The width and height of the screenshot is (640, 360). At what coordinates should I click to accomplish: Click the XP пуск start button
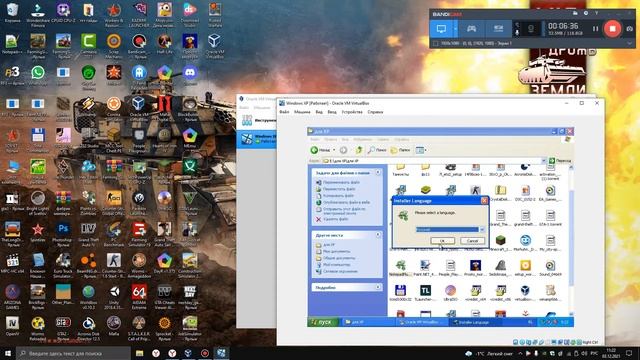point(323,322)
